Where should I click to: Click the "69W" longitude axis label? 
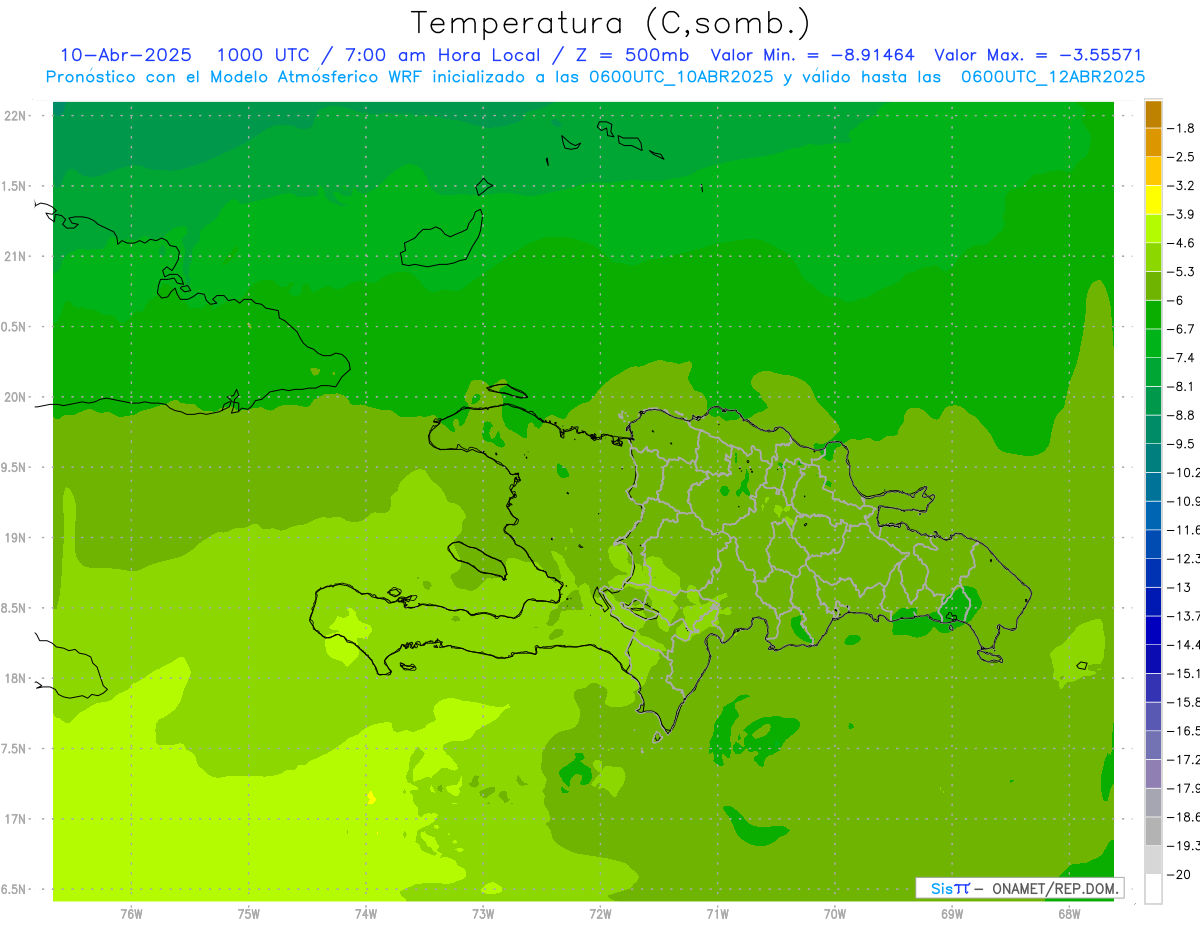[952, 913]
